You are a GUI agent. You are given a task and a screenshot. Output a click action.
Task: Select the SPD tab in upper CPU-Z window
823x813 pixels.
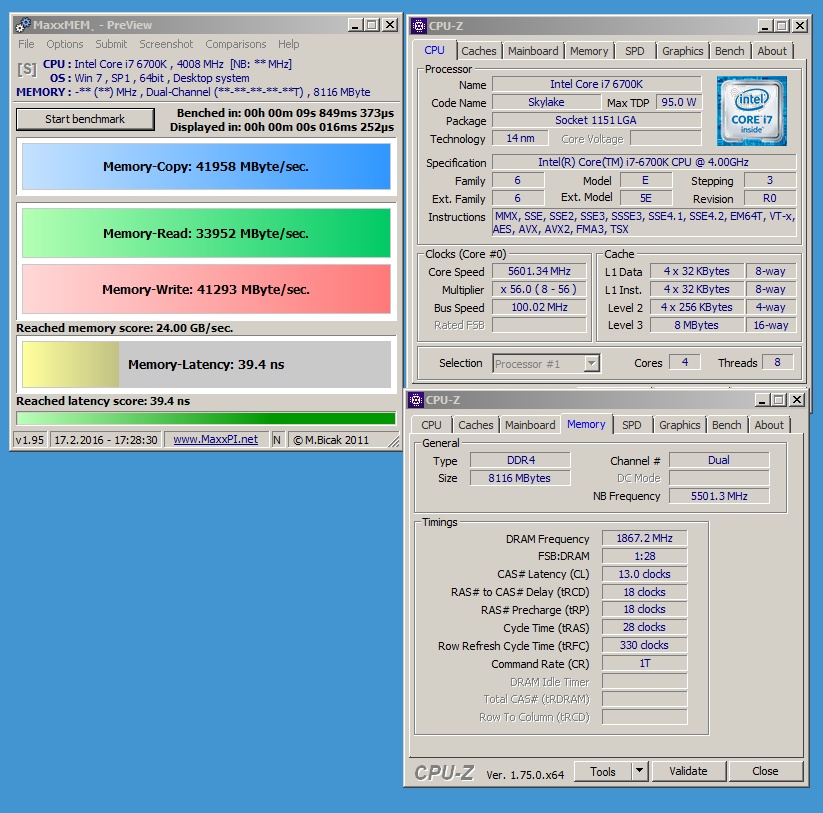[635, 51]
